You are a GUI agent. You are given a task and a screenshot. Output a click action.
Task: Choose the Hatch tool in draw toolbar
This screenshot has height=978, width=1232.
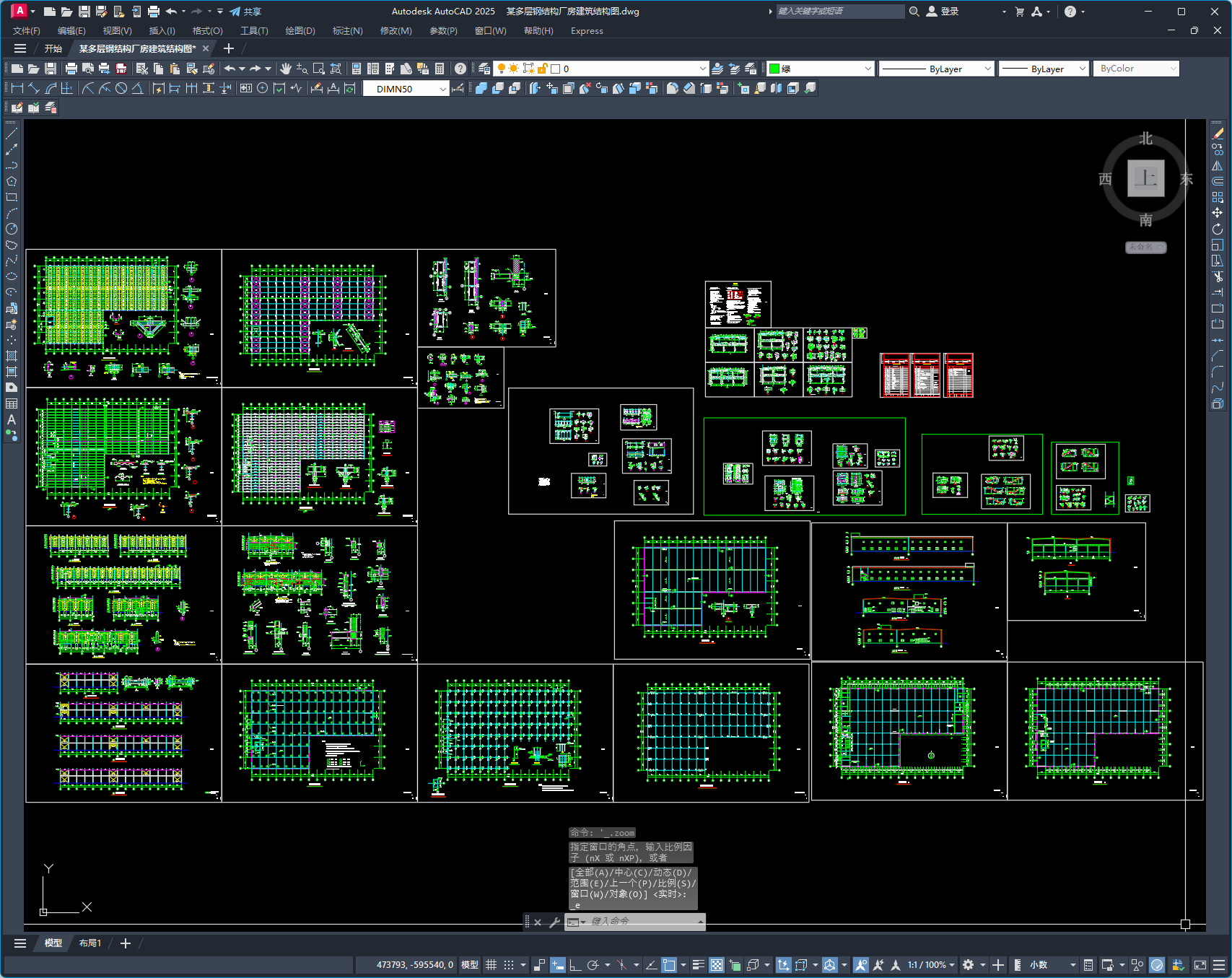[x=12, y=356]
